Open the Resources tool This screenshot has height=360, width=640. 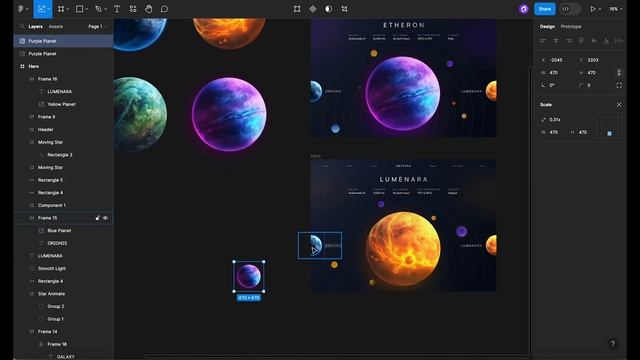click(x=133, y=9)
